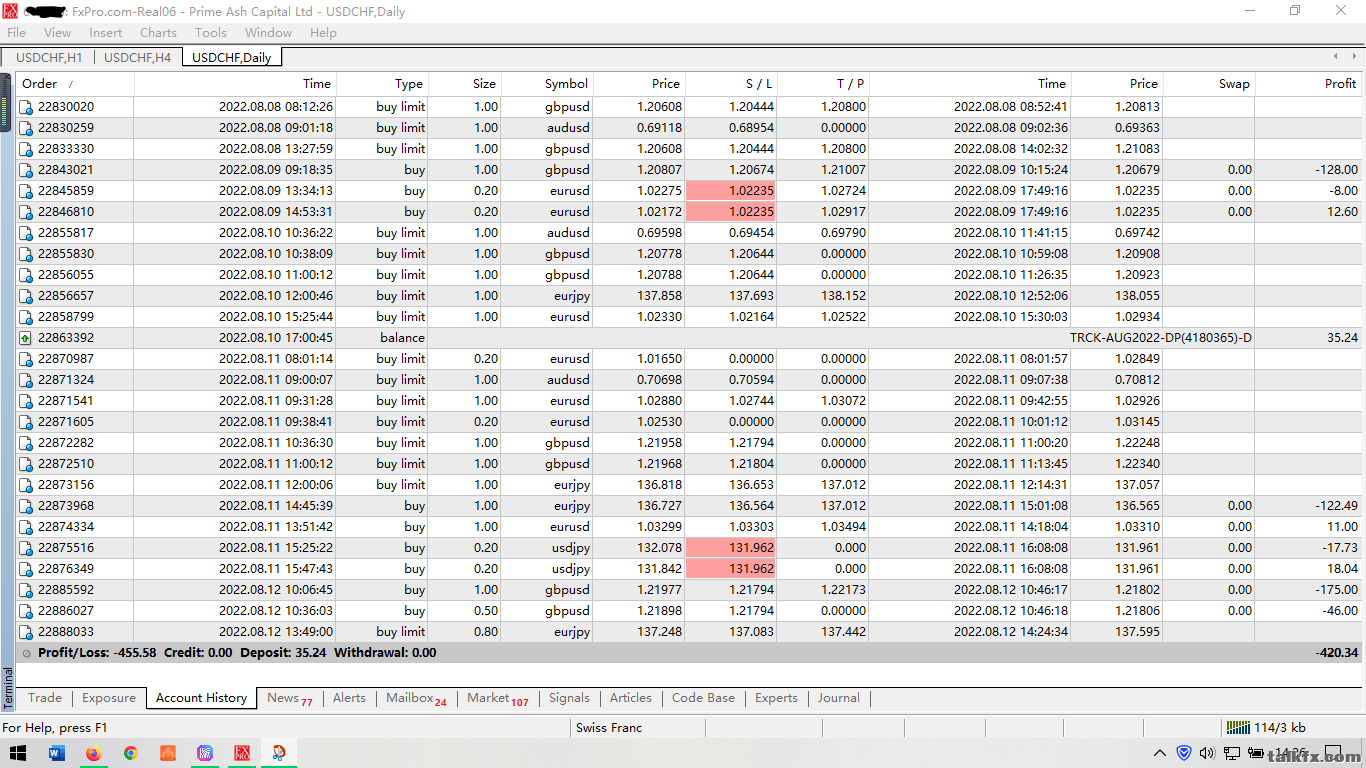Open the File menu
Viewport: 1366px width, 768px height.
pos(17,33)
